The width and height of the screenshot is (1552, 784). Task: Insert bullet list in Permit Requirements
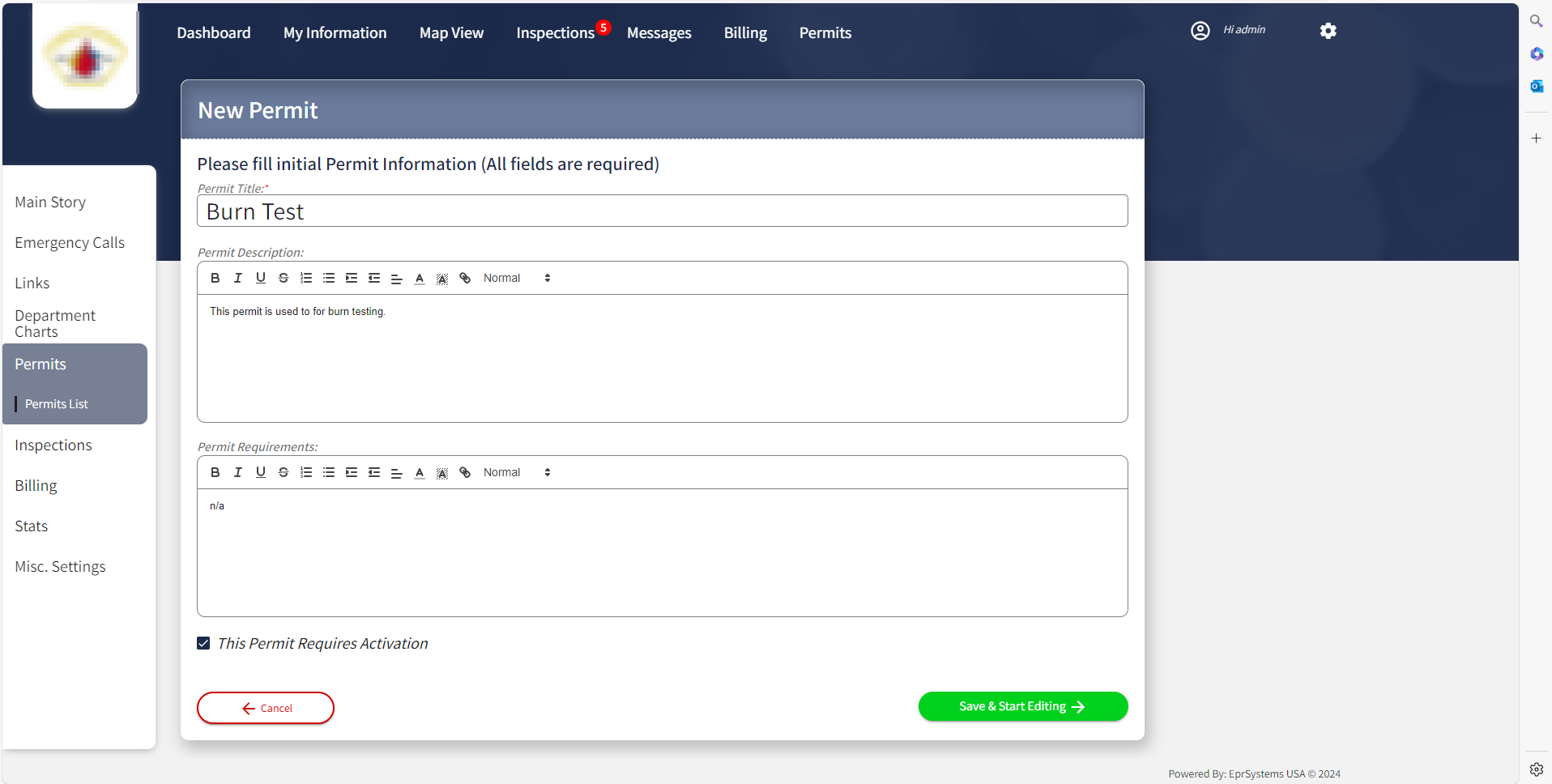[329, 472]
